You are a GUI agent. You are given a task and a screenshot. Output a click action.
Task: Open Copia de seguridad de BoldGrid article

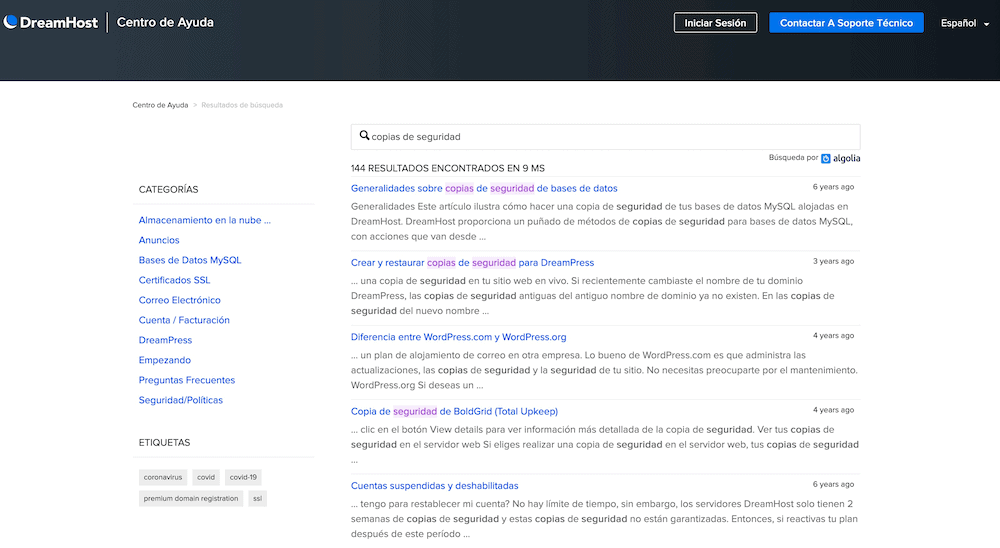[x=454, y=411]
